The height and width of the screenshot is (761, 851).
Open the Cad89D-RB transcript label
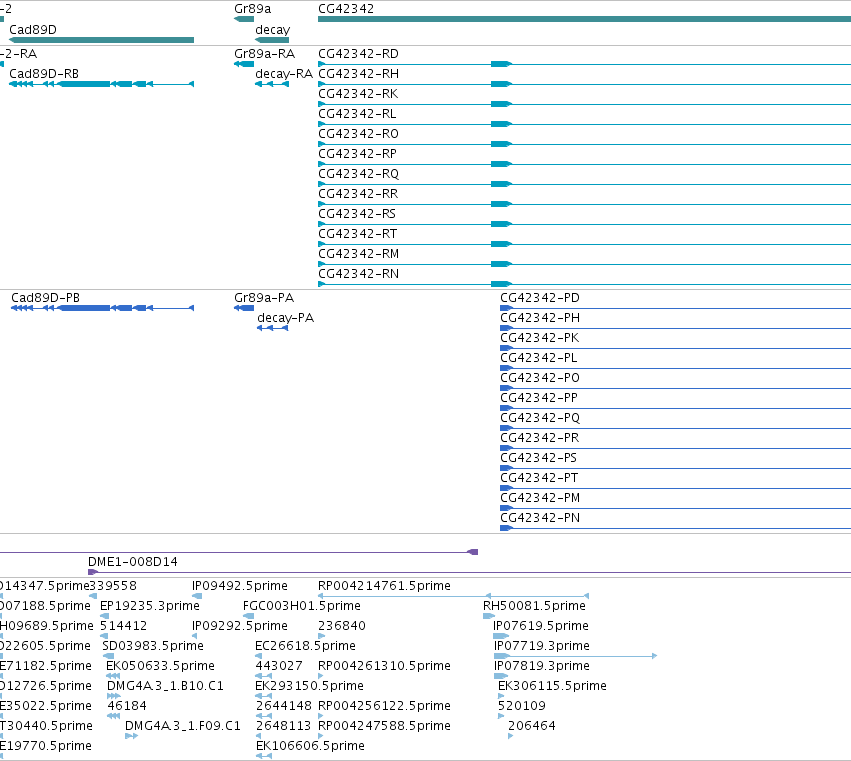click(x=44, y=74)
